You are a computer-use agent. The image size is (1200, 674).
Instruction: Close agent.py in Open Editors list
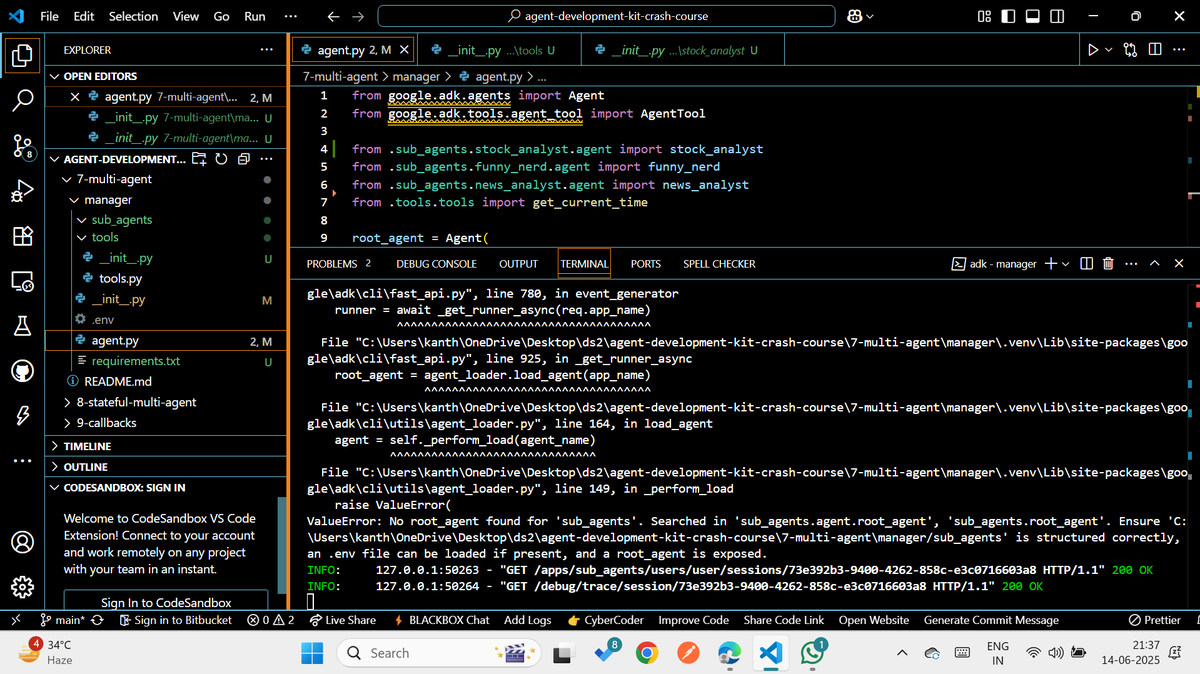(x=75, y=97)
